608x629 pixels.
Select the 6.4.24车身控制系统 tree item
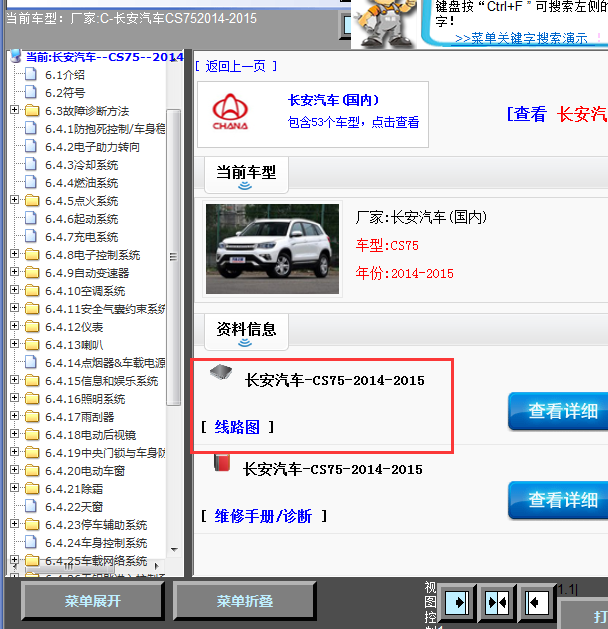pyautogui.click(x=96, y=542)
